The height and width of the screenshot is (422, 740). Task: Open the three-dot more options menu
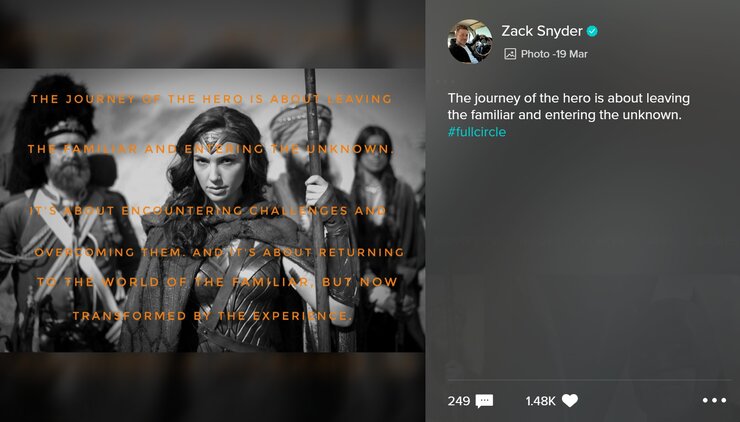pyautogui.click(x=714, y=400)
